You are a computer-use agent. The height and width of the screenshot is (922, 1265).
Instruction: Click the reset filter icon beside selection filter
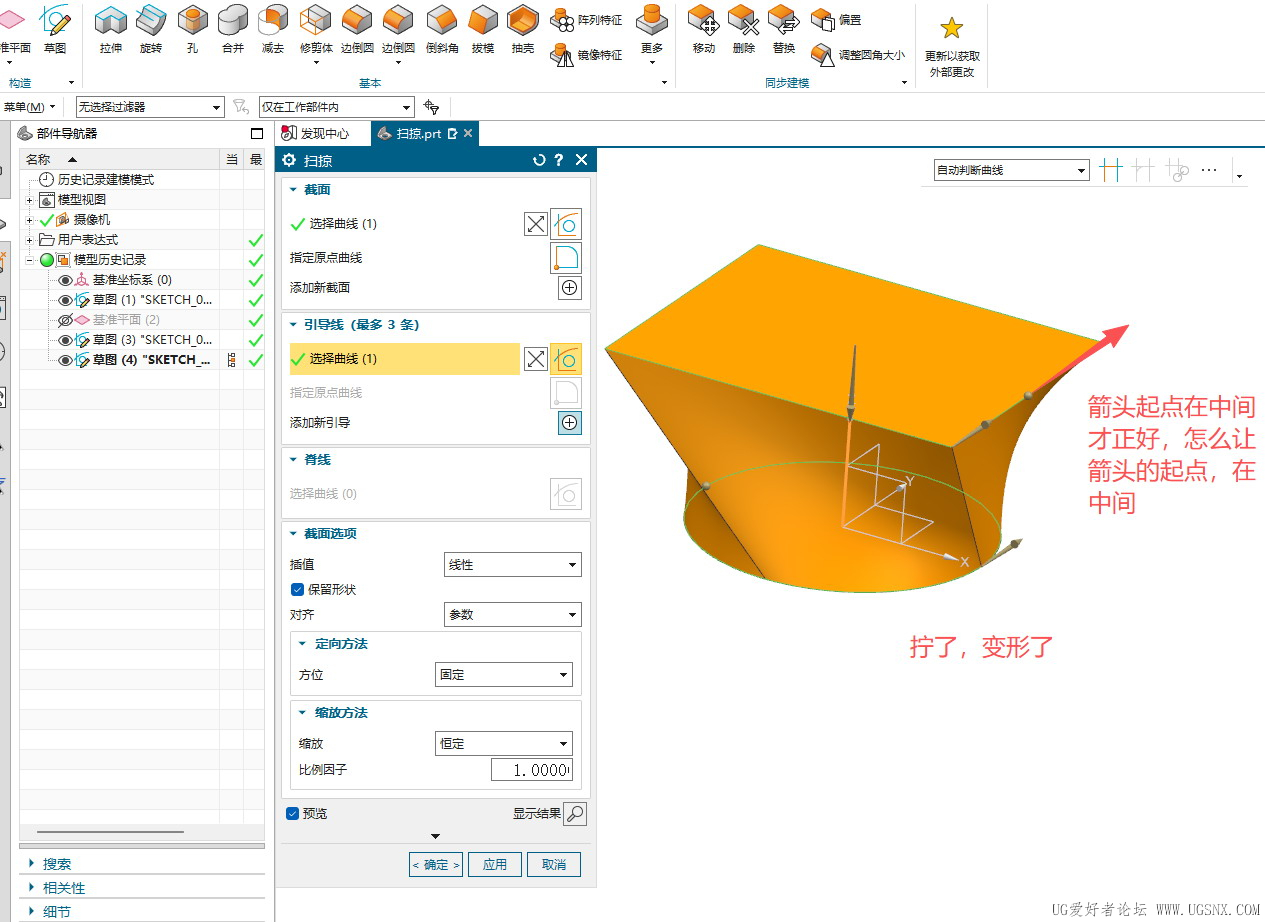[240, 107]
